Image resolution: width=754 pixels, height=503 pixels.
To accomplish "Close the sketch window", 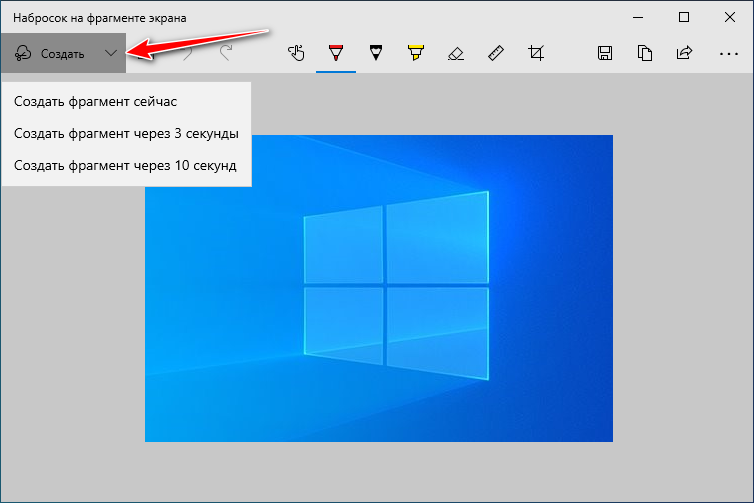I will (729, 18).
